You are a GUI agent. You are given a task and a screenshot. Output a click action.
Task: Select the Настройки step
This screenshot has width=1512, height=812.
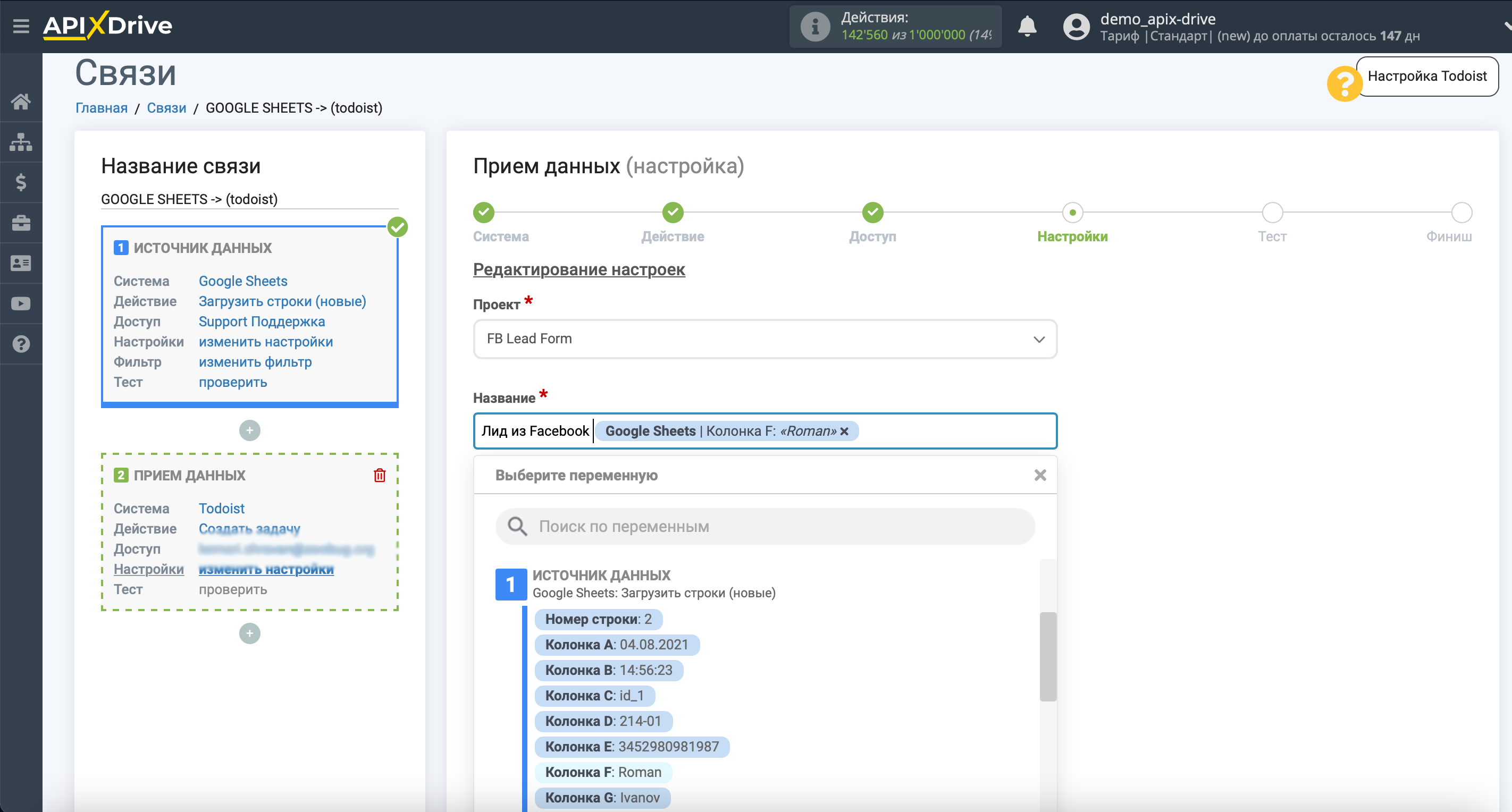tap(1072, 213)
